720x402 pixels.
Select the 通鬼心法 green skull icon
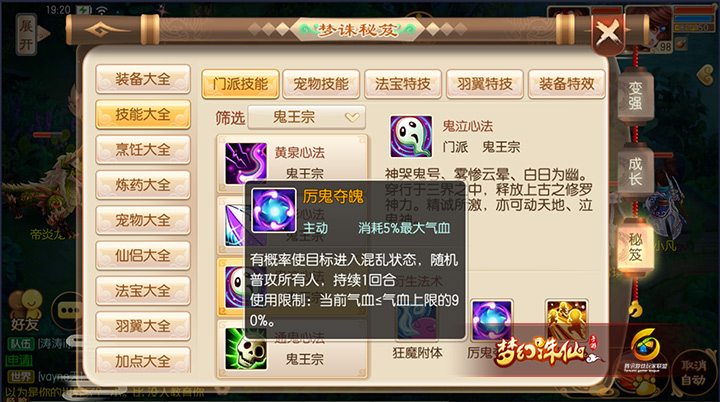[245, 348]
